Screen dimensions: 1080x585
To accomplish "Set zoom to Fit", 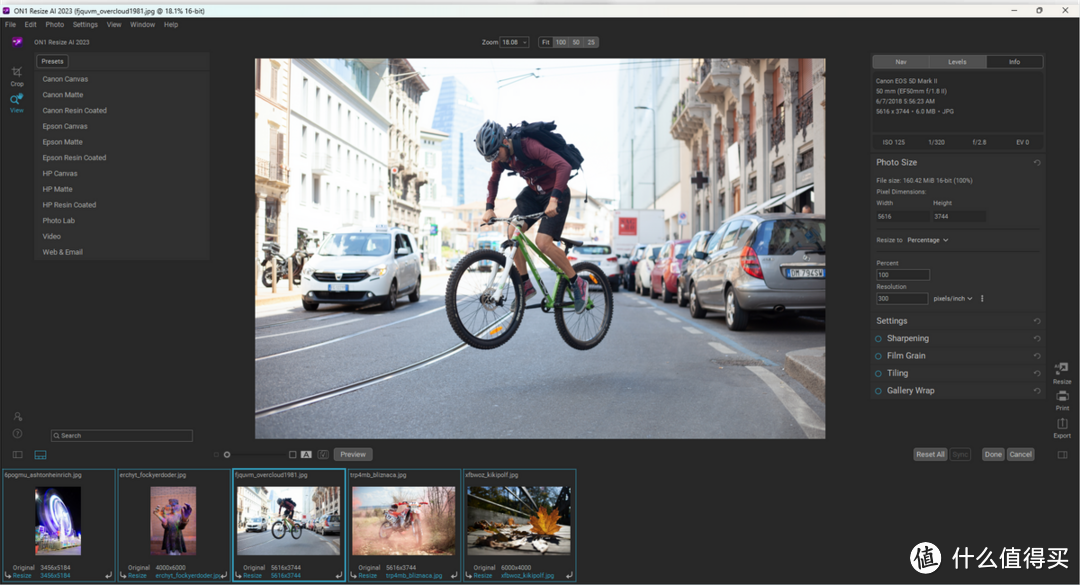I will pos(546,42).
